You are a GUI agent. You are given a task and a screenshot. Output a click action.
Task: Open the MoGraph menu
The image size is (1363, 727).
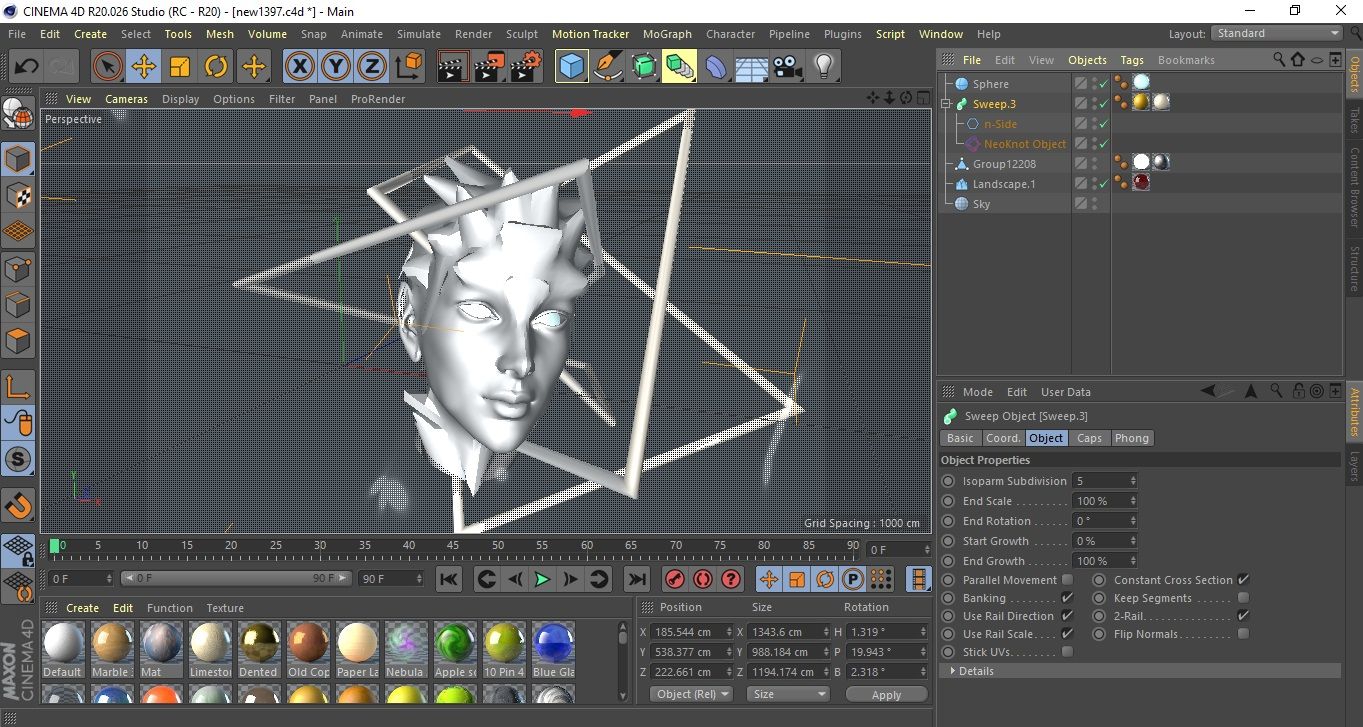[667, 34]
